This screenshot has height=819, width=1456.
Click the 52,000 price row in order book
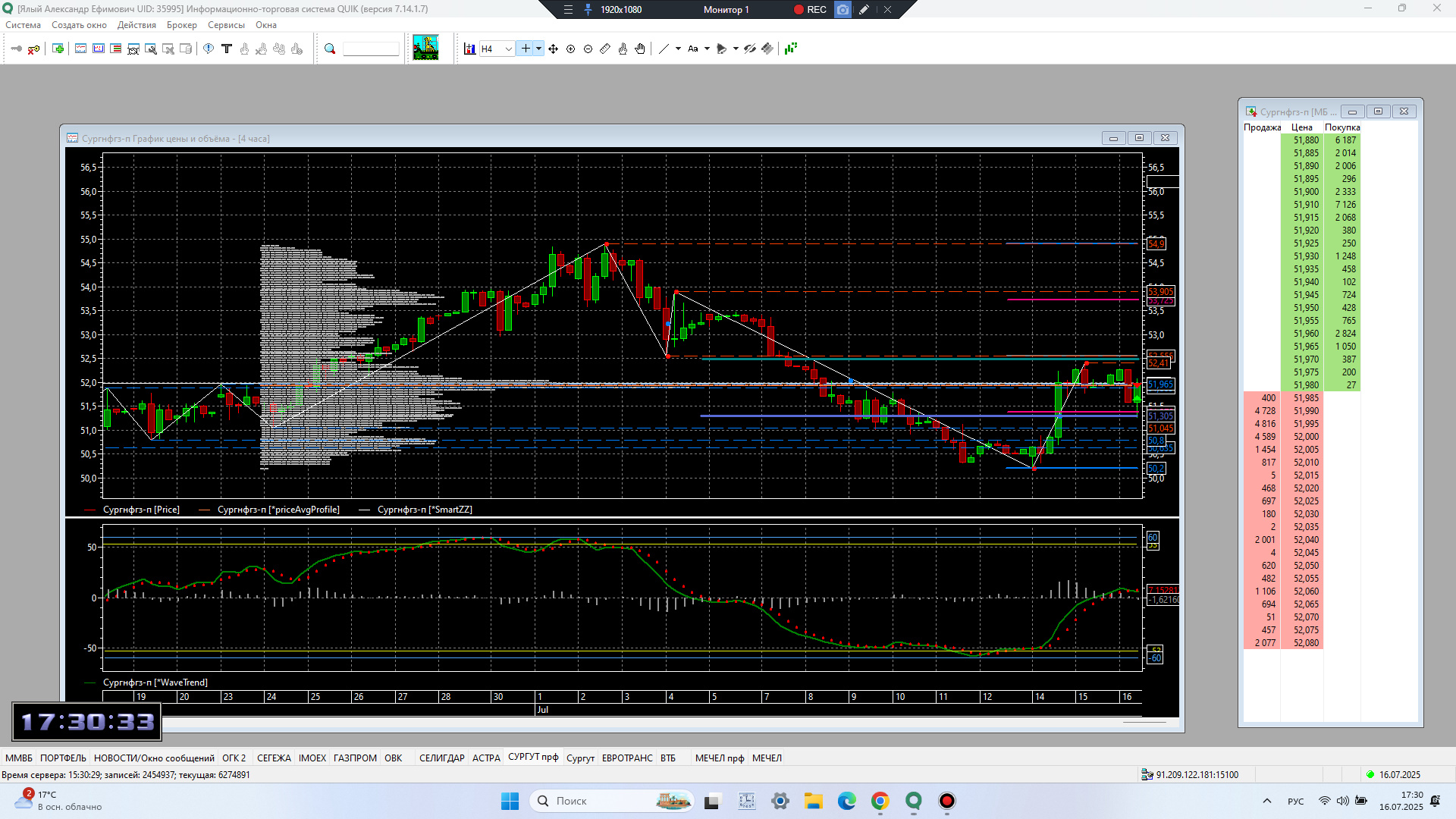(x=1306, y=437)
